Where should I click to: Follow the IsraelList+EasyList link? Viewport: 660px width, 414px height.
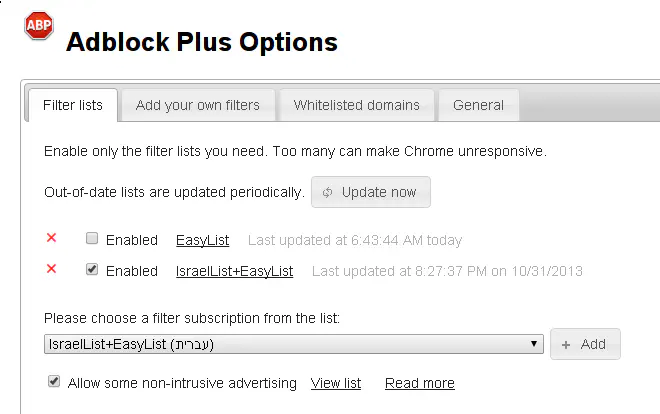tap(234, 271)
